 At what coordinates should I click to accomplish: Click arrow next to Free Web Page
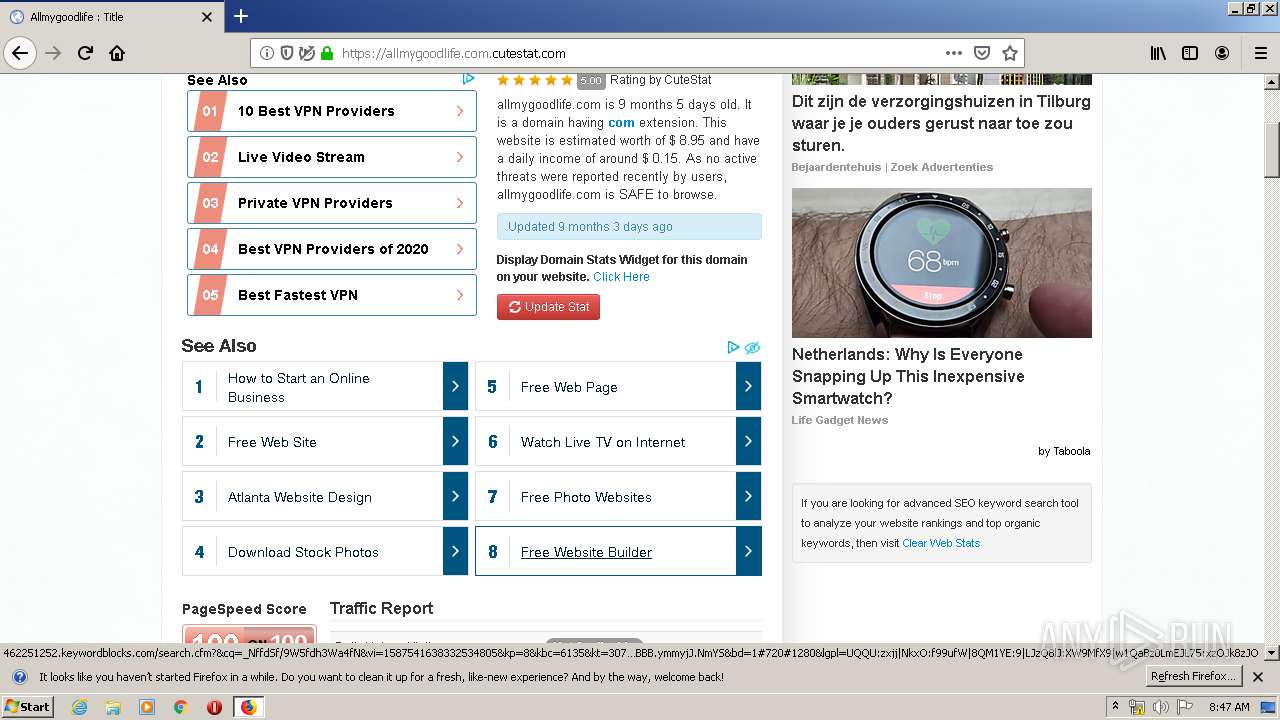748,386
